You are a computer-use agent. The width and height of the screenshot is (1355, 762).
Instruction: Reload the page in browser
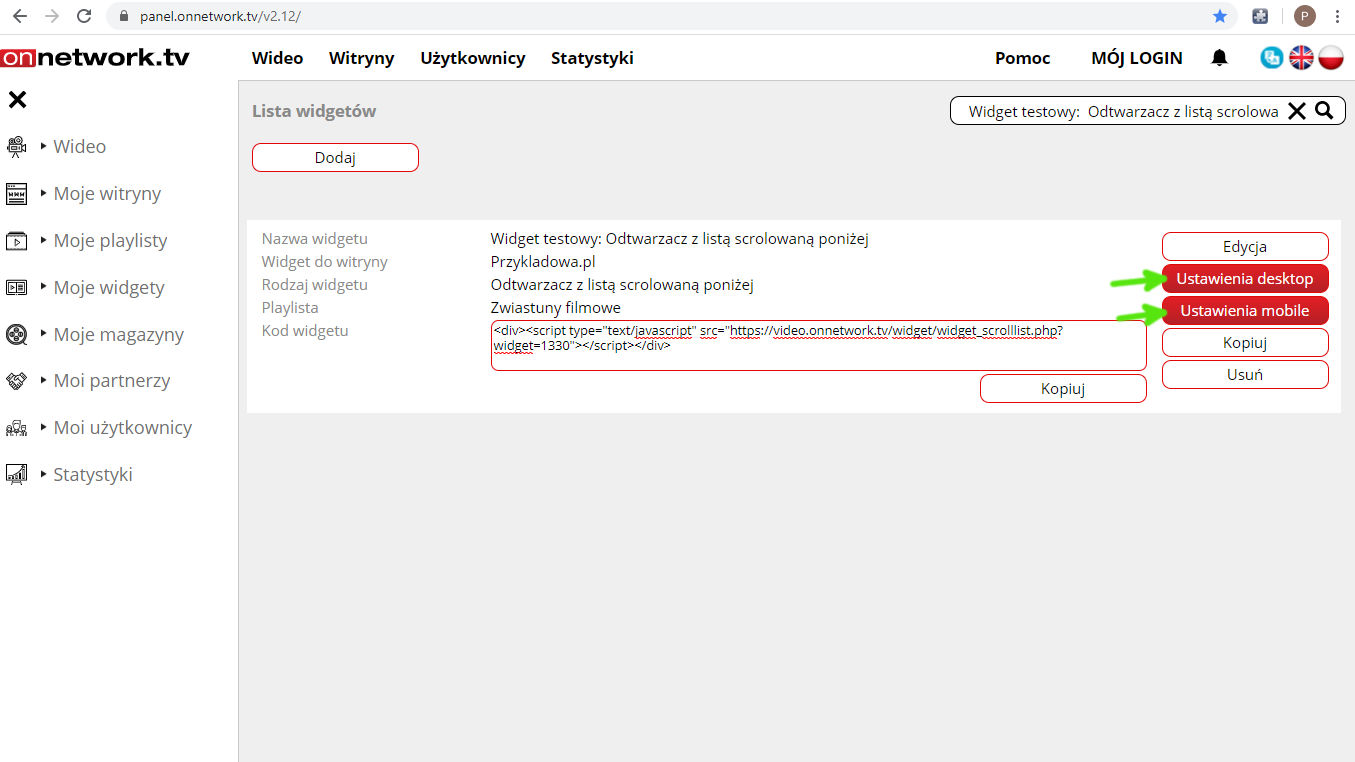click(x=84, y=16)
